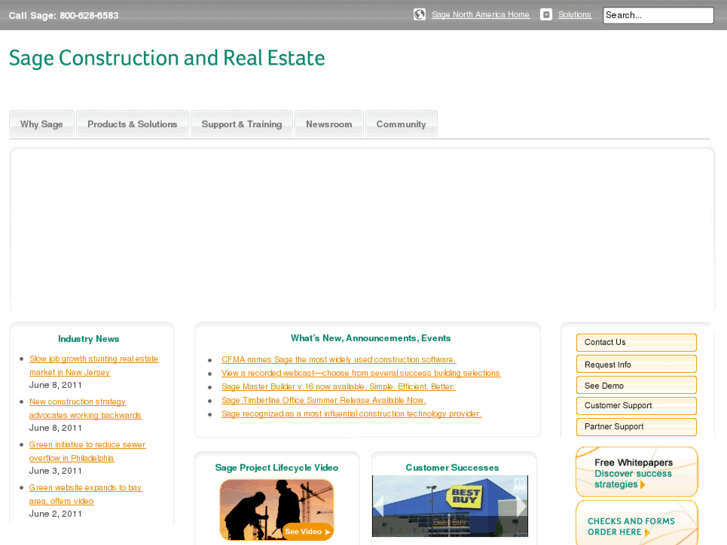727x545 pixels.
Task: Click the Sage Construction and Real Estate title
Action: click(167, 58)
